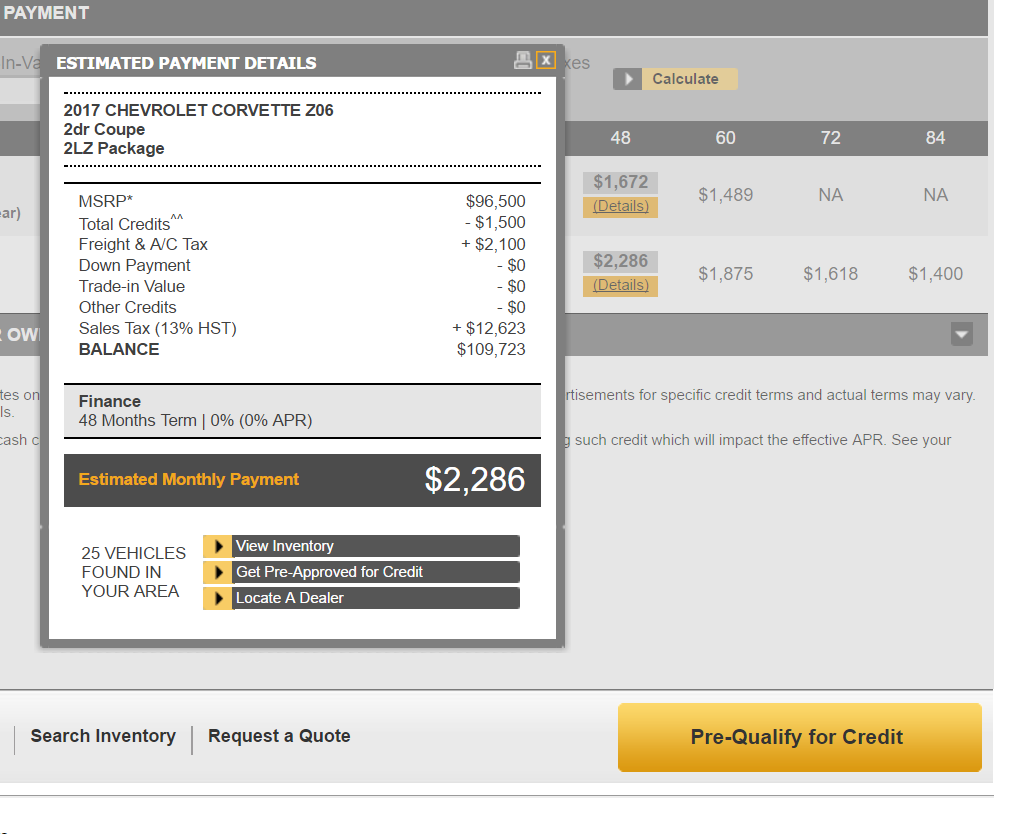1011x834 pixels.
Task: Click the arrow icon next to Locate A Dealer
Action: click(x=217, y=598)
